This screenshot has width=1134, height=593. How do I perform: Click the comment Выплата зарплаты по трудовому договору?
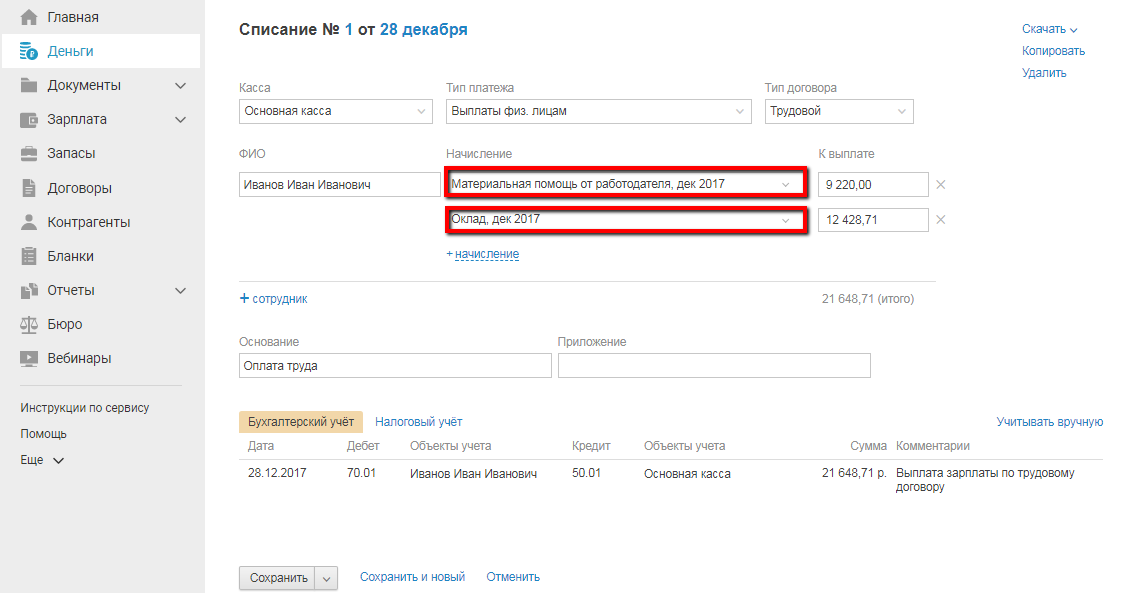(x=985, y=479)
